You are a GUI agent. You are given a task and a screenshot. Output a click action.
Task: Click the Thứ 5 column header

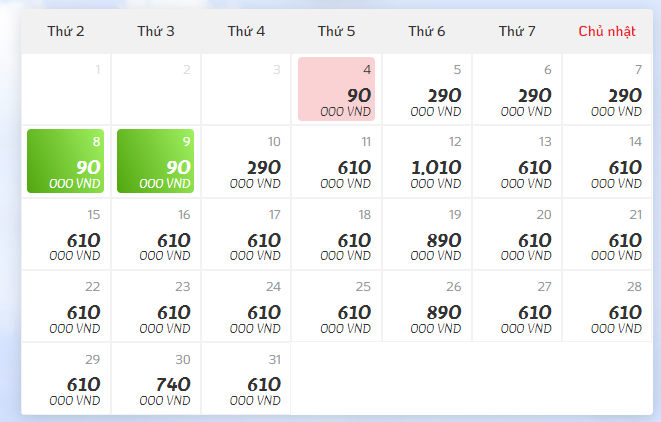336,31
